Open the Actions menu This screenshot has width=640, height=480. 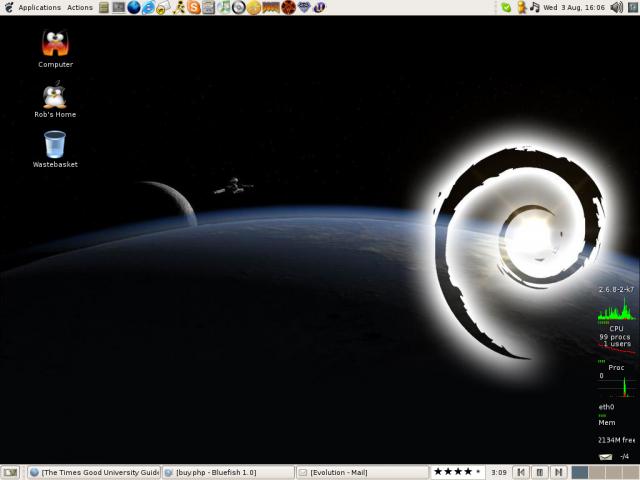pyautogui.click(x=80, y=7)
